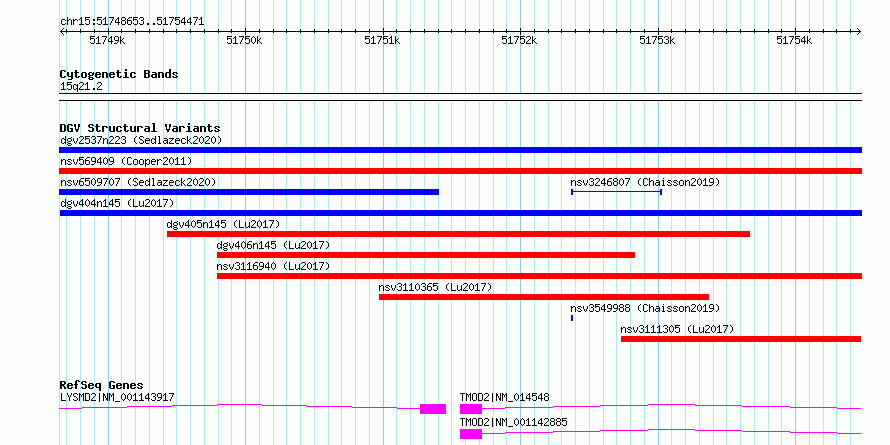
Task: Select the red nsv3110365 variant bar
Action: (x=544, y=297)
